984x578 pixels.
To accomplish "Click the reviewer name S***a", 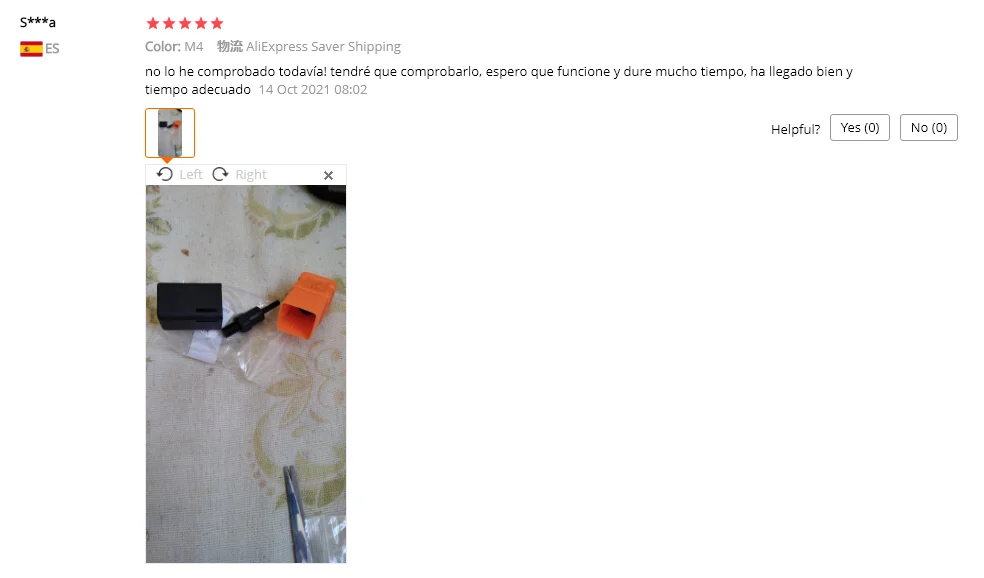I will [38, 23].
